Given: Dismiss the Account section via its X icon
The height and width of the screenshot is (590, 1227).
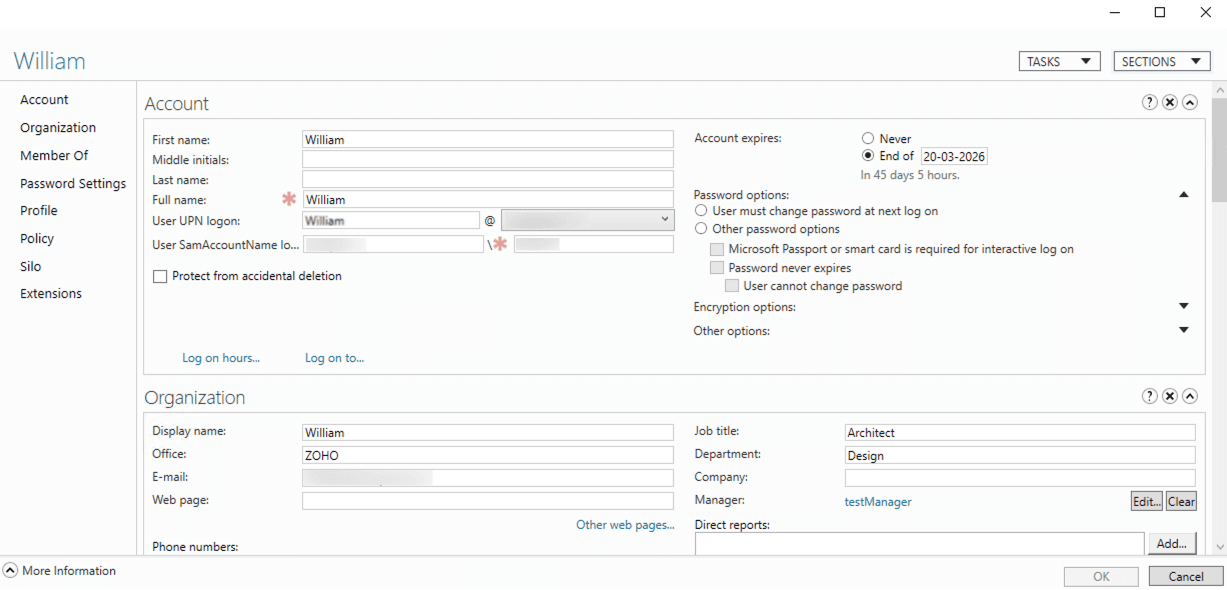Looking at the screenshot, I should [1169, 101].
